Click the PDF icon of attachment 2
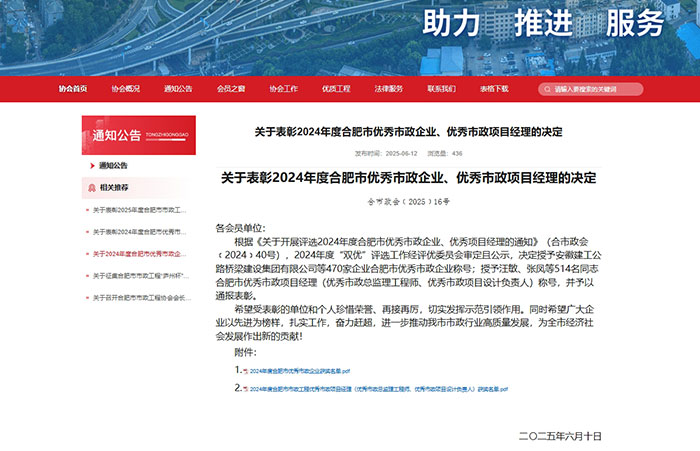The width and height of the screenshot is (700, 451). pos(246,389)
